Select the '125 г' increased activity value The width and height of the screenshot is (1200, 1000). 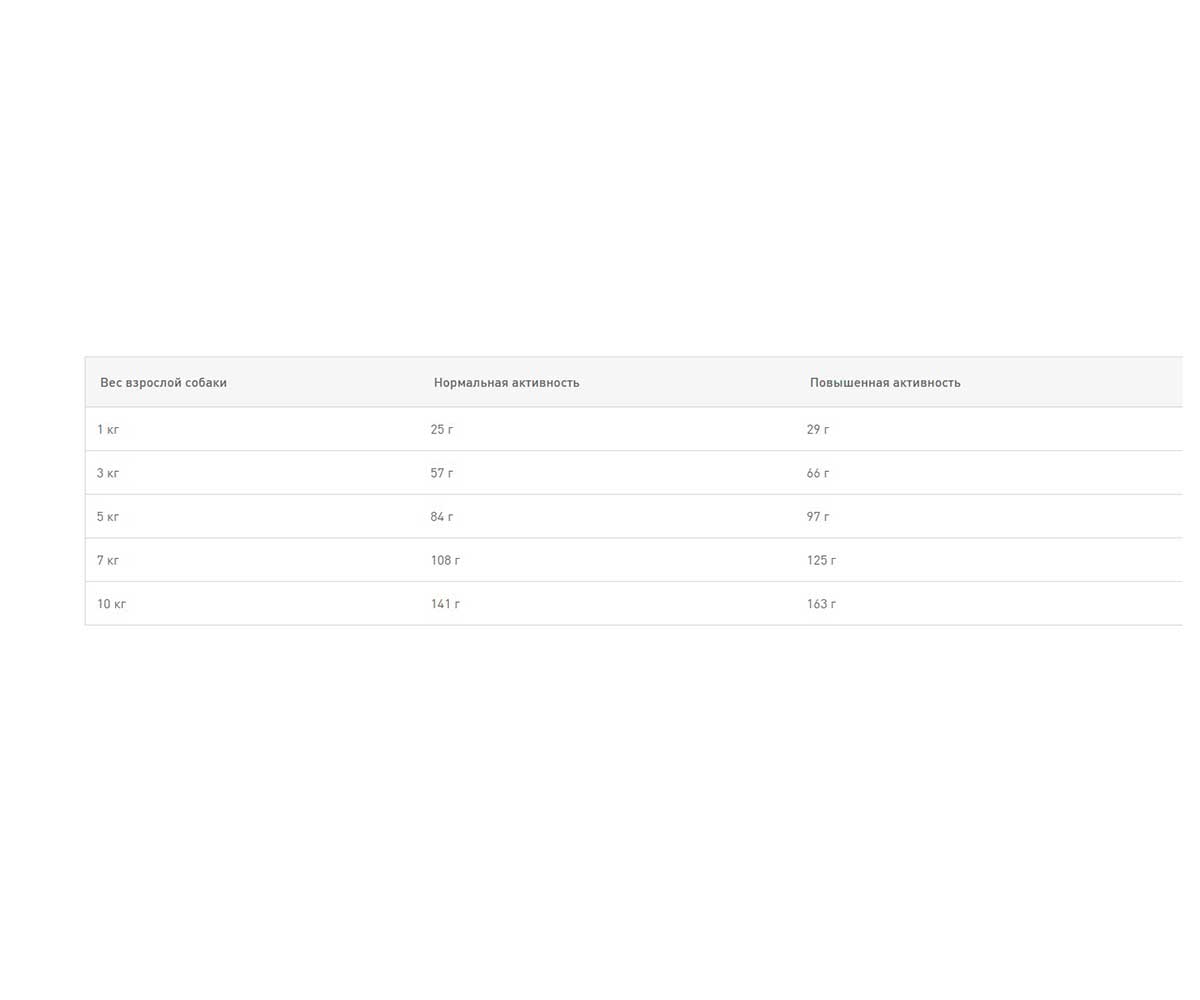click(821, 561)
